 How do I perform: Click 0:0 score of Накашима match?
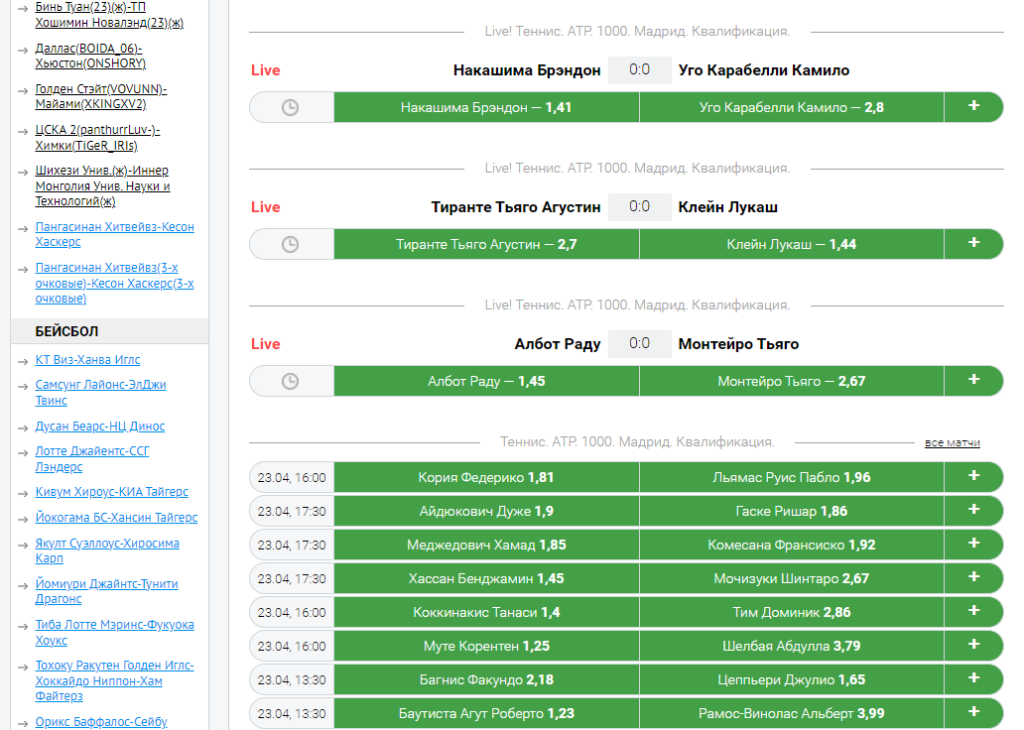tap(639, 70)
